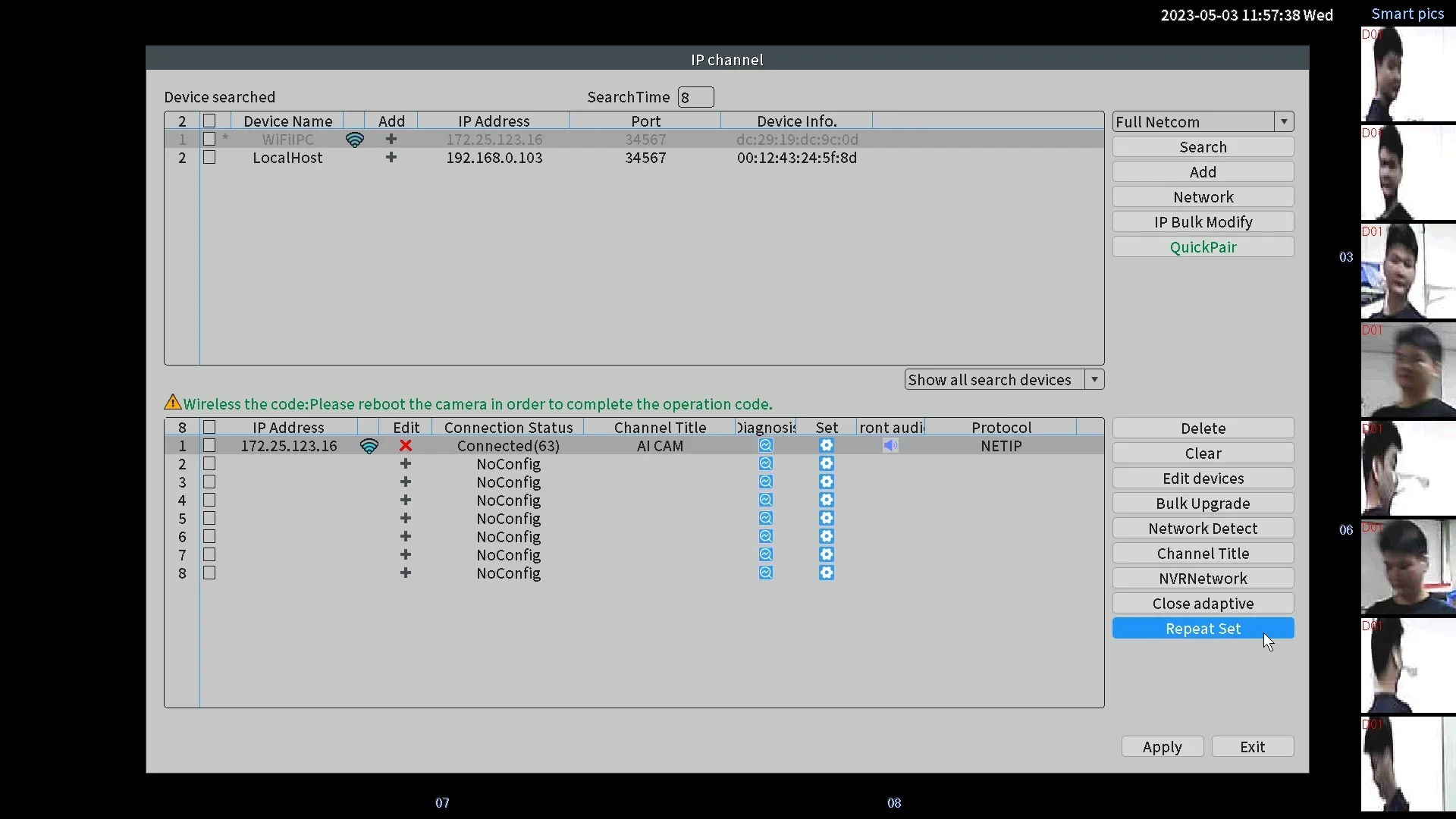Click the plus Edit icon on channel 7
The height and width of the screenshot is (819, 1456).
tap(406, 555)
